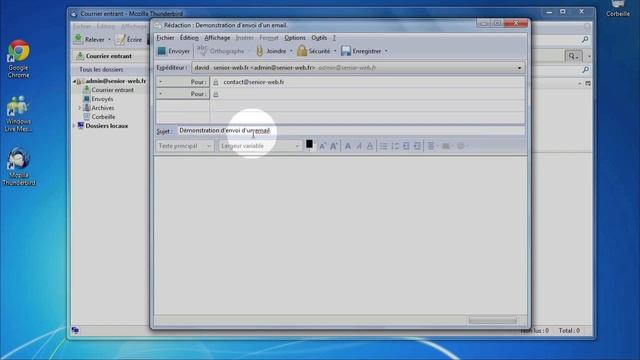The width and height of the screenshot is (640, 360).
Task: Click Tous les dossiers header
Action: (101, 69)
